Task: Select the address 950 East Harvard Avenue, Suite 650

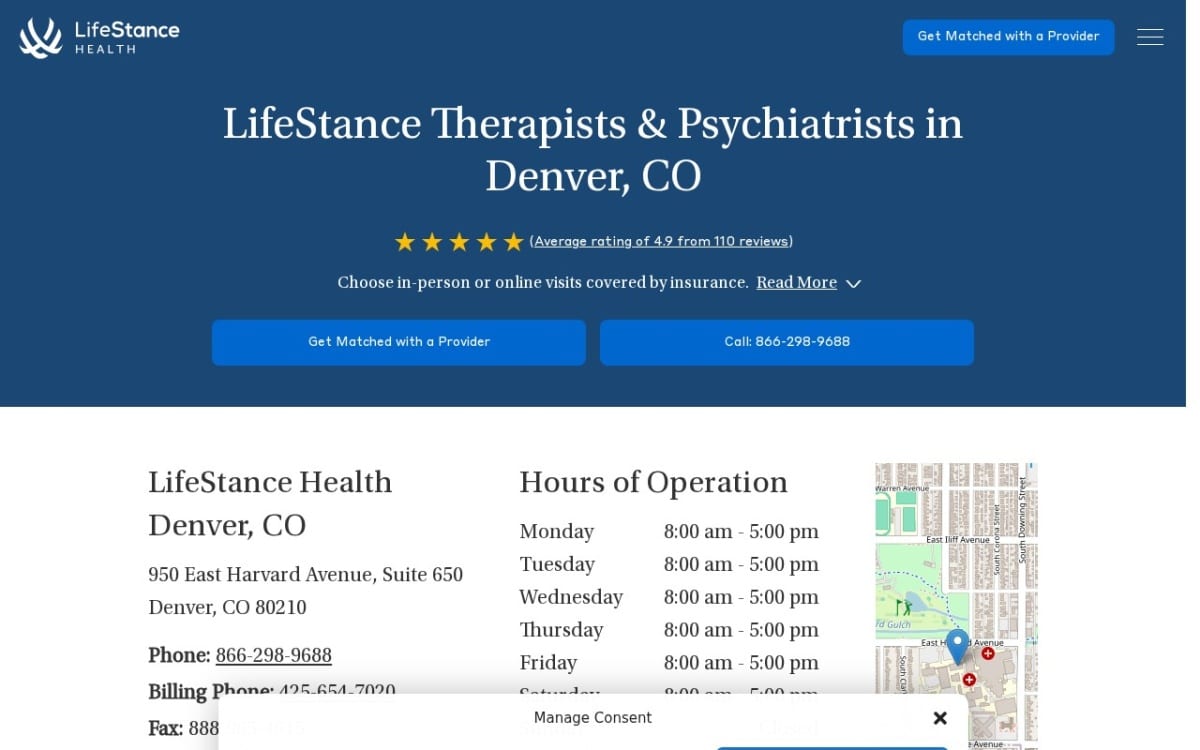Action: pyautogui.click(x=306, y=575)
